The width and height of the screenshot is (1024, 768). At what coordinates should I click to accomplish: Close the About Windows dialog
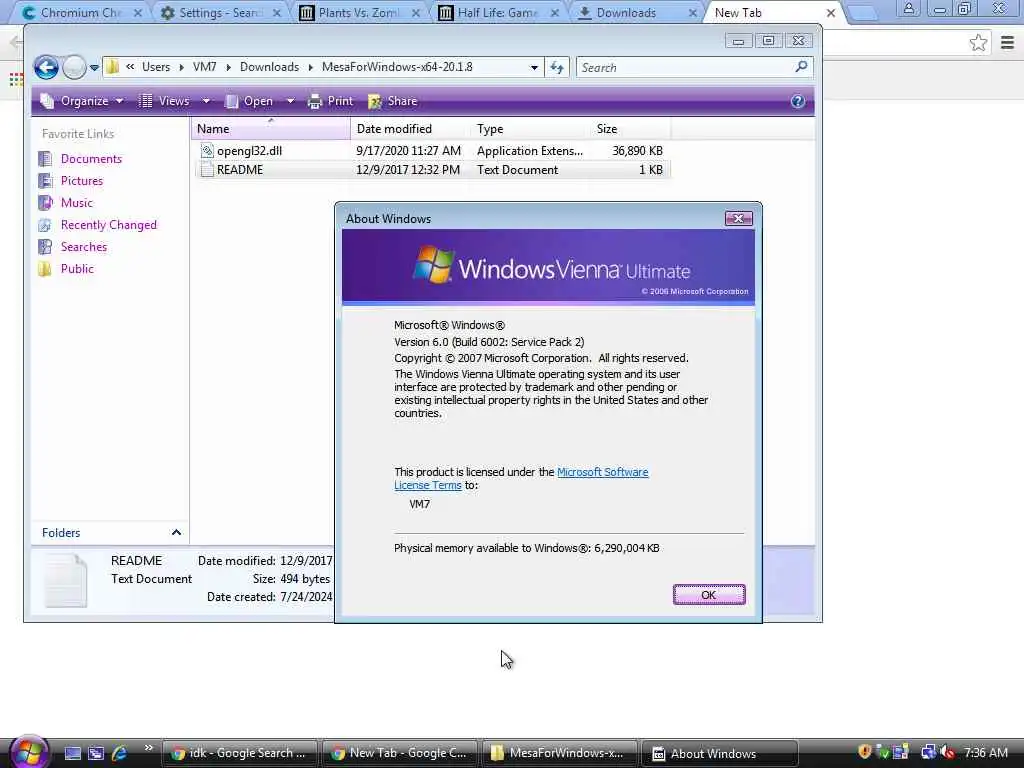click(739, 219)
